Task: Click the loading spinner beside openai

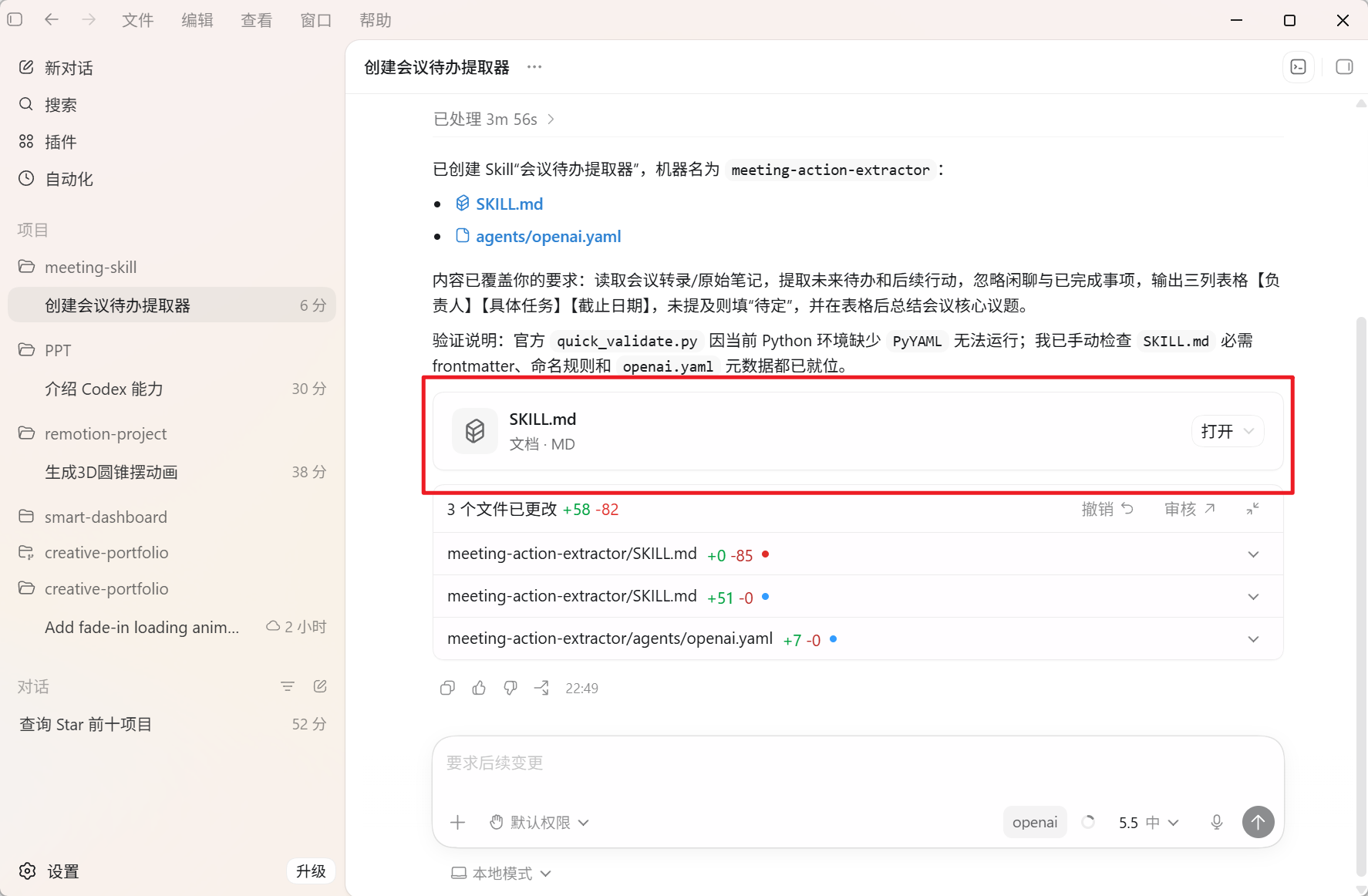Action: [1088, 823]
